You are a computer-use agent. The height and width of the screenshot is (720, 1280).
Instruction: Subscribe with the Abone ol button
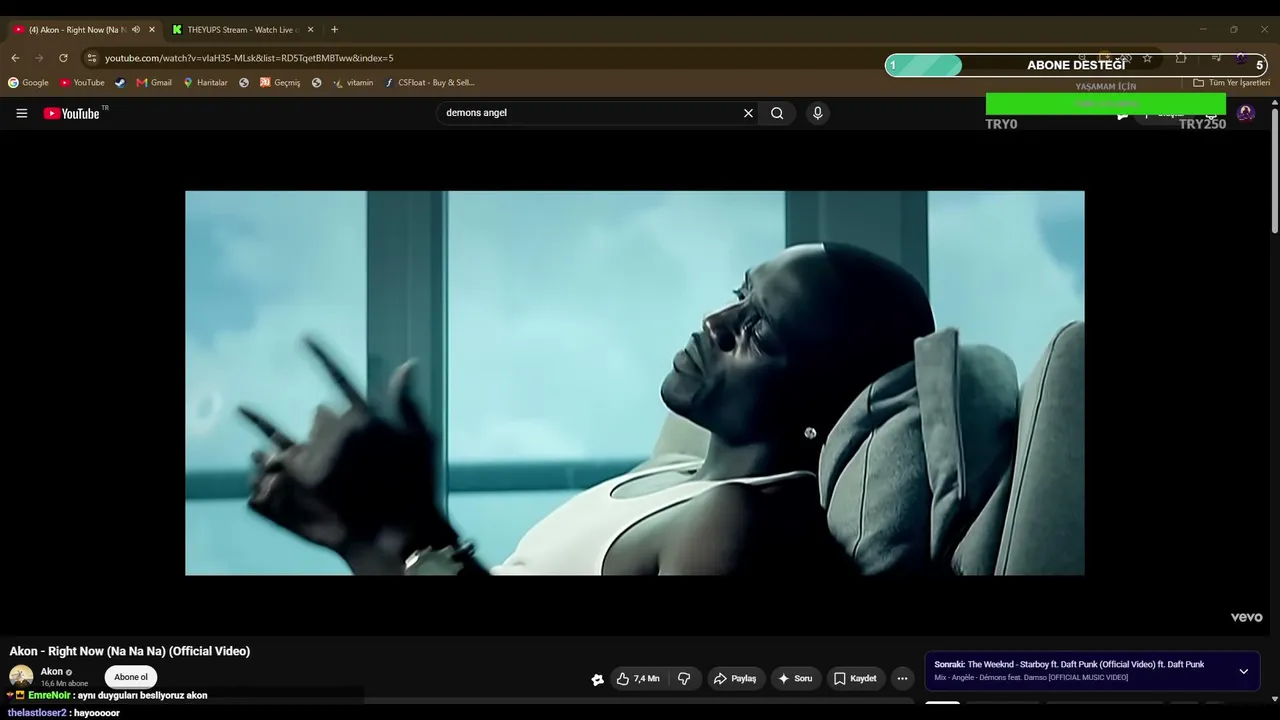pos(131,677)
